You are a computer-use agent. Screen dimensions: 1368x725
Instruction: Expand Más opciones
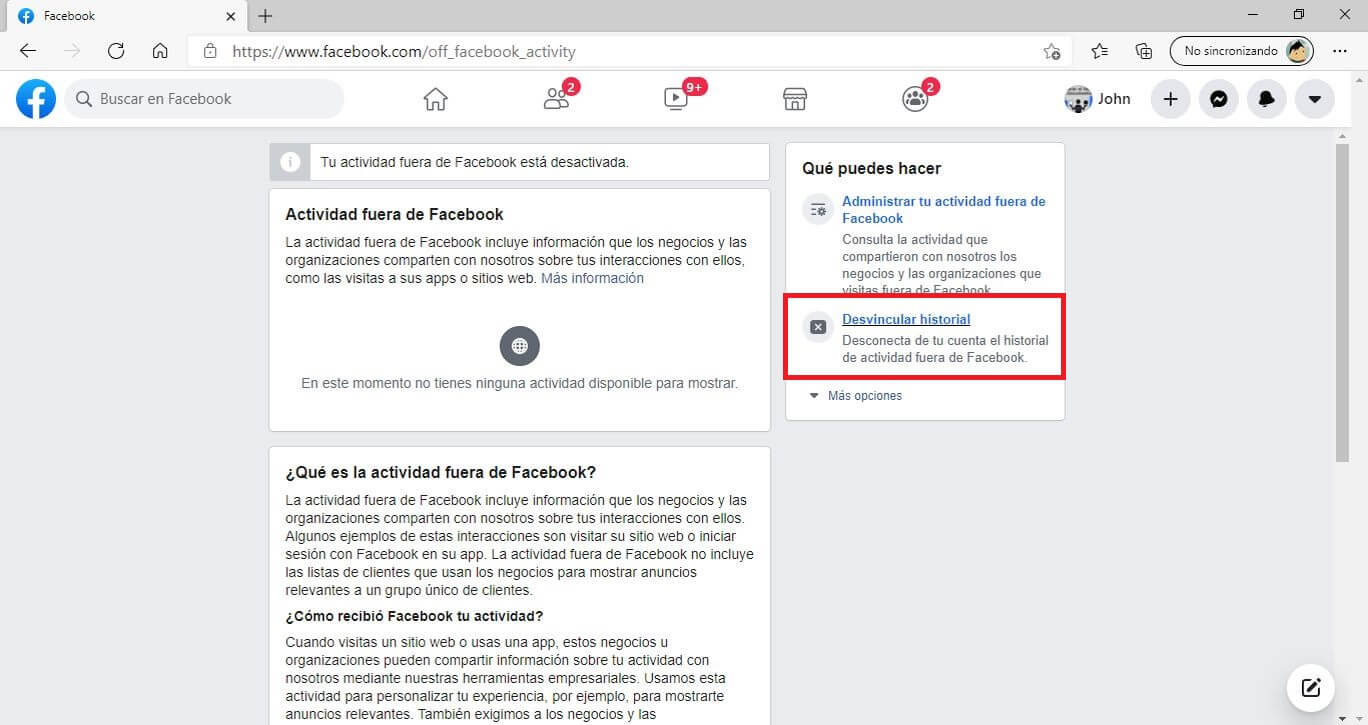[x=856, y=396]
